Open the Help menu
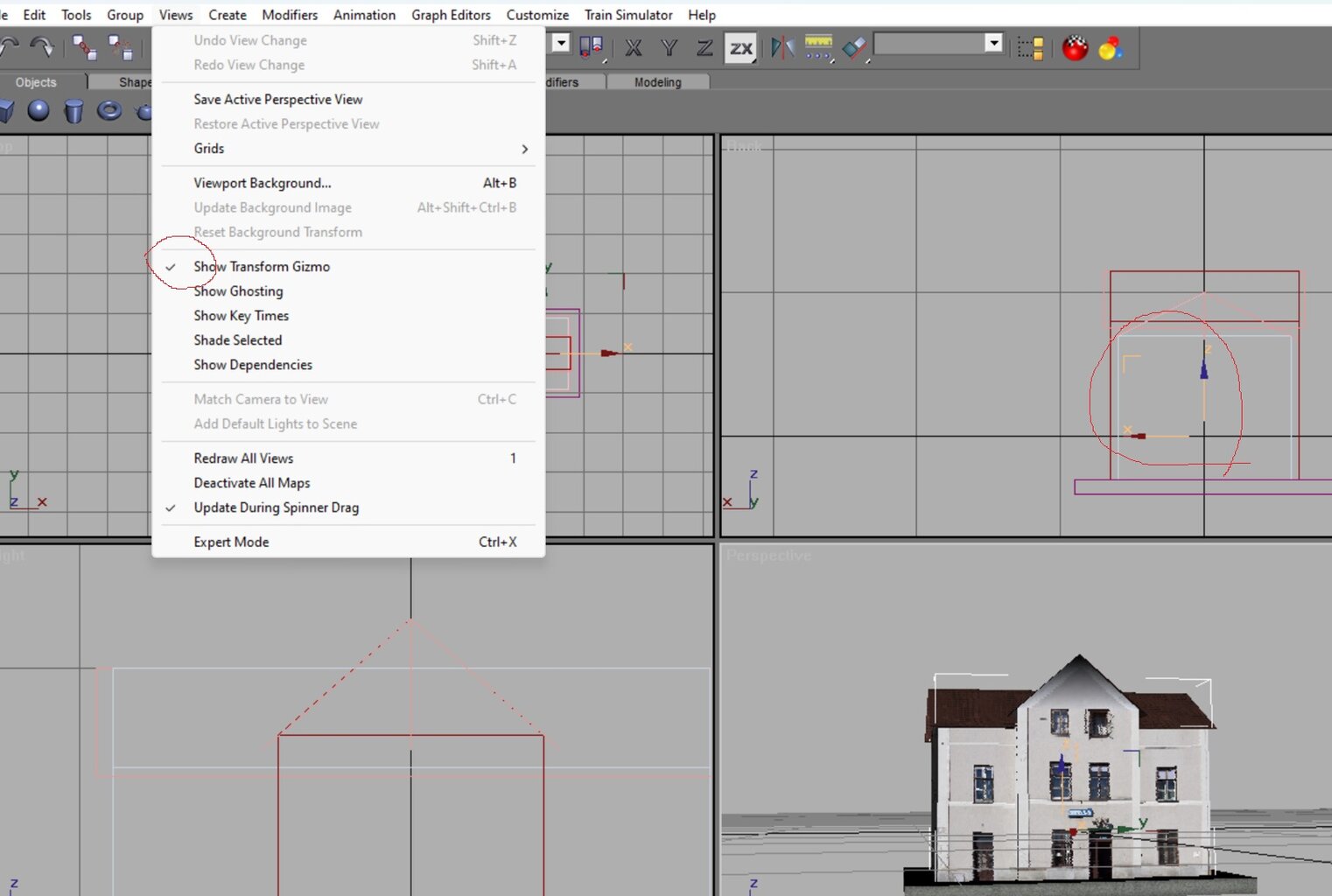The height and width of the screenshot is (896, 1332). [702, 15]
